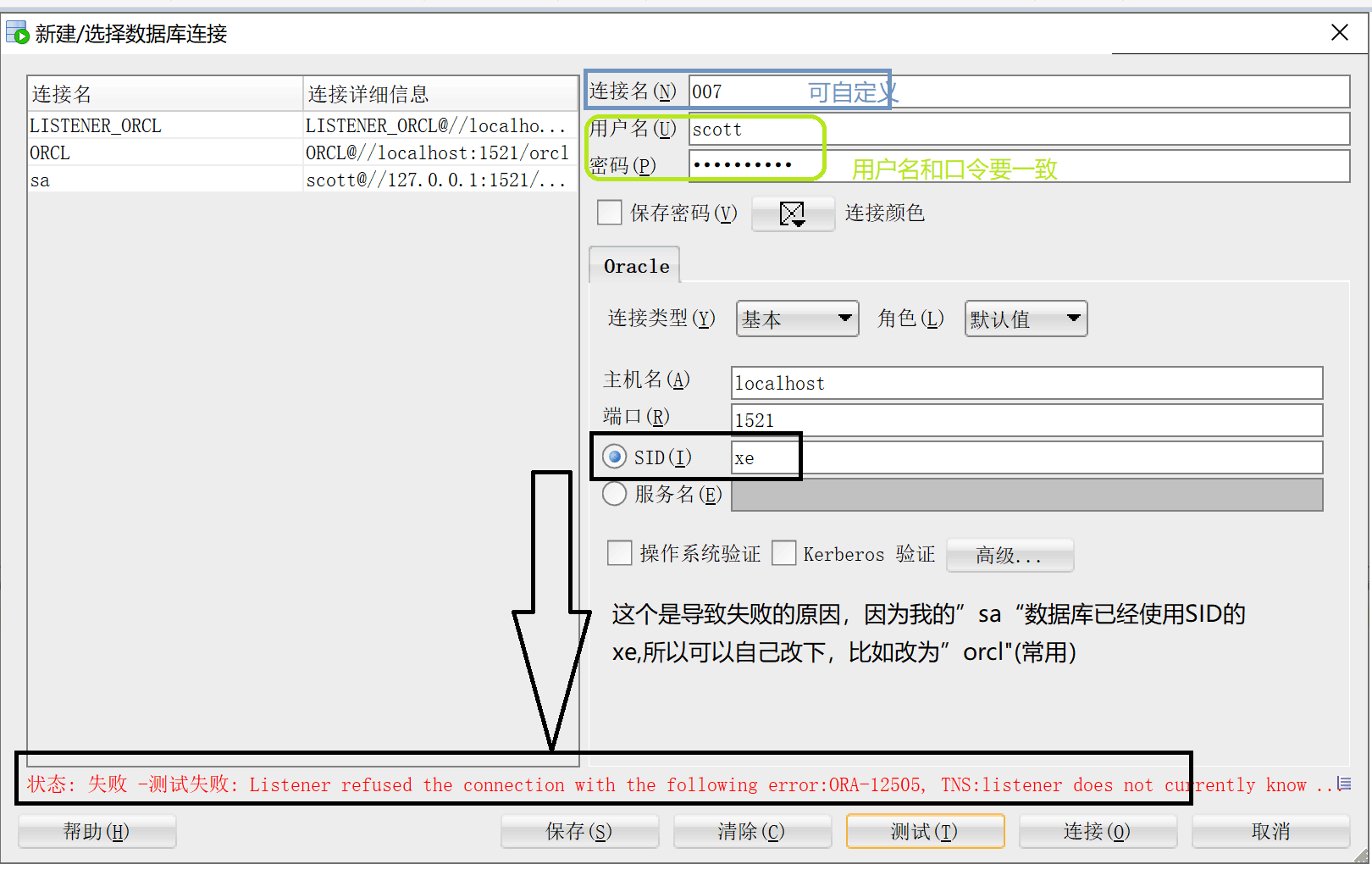This screenshot has width=1372, height=881.
Task: Click the connection name column header
Action: pyautogui.click(x=165, y=93)
